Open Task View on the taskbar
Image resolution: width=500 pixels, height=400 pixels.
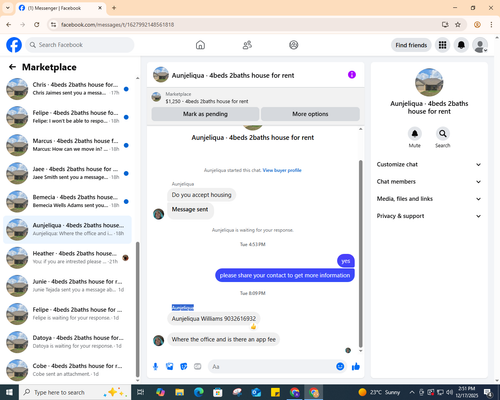pyautogui.click(x=141, y=392)
